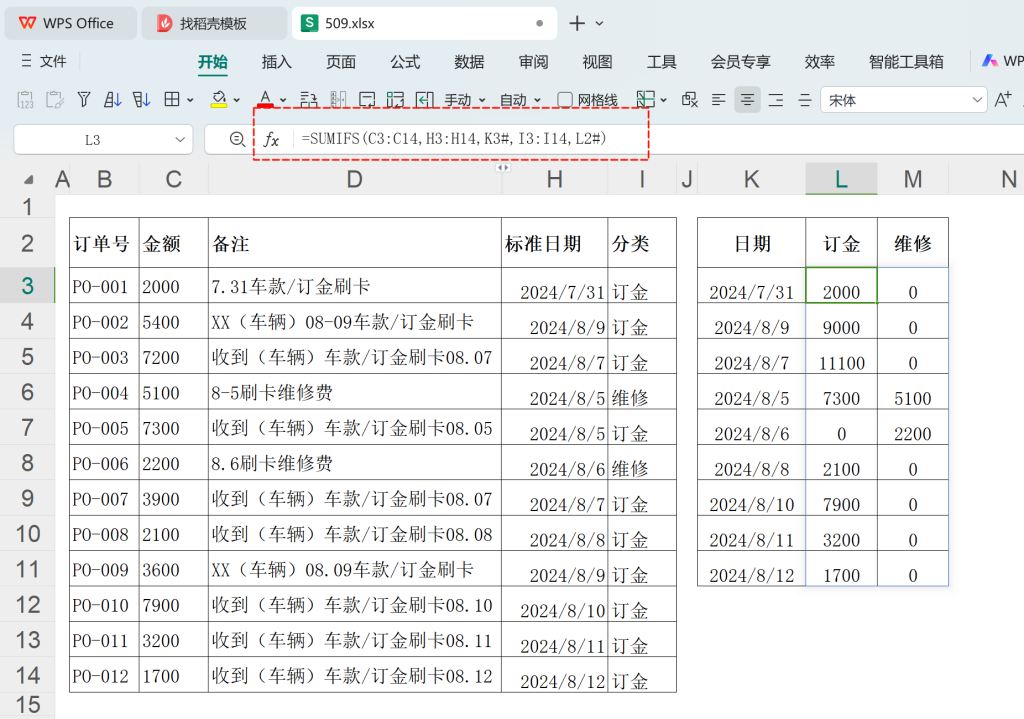This screenshot has width=1024, height=719.
Task: Expand the name box L3 dropdown
Action: 180,139
